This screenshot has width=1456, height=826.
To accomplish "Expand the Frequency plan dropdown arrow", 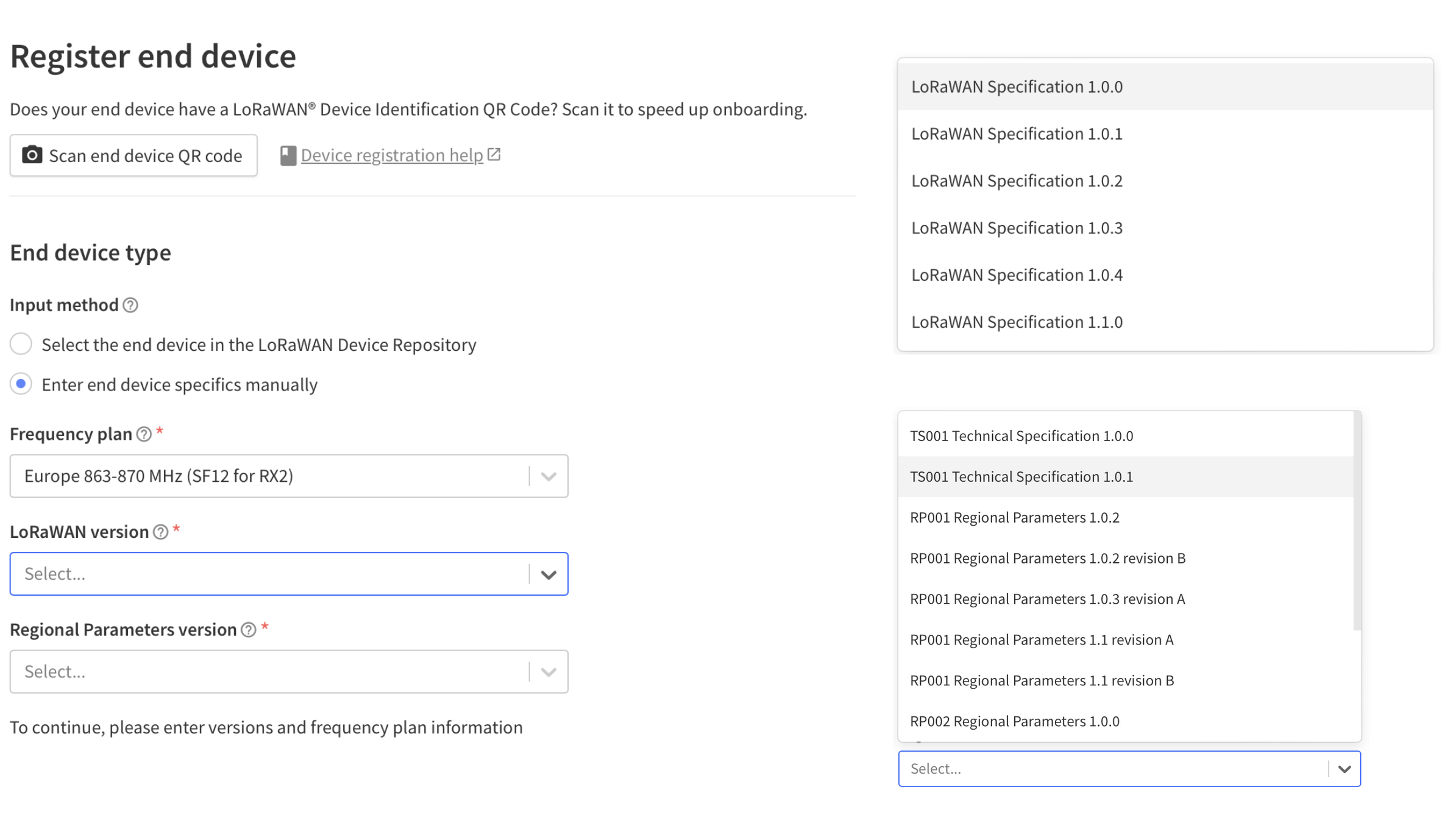I will (549, 476).
